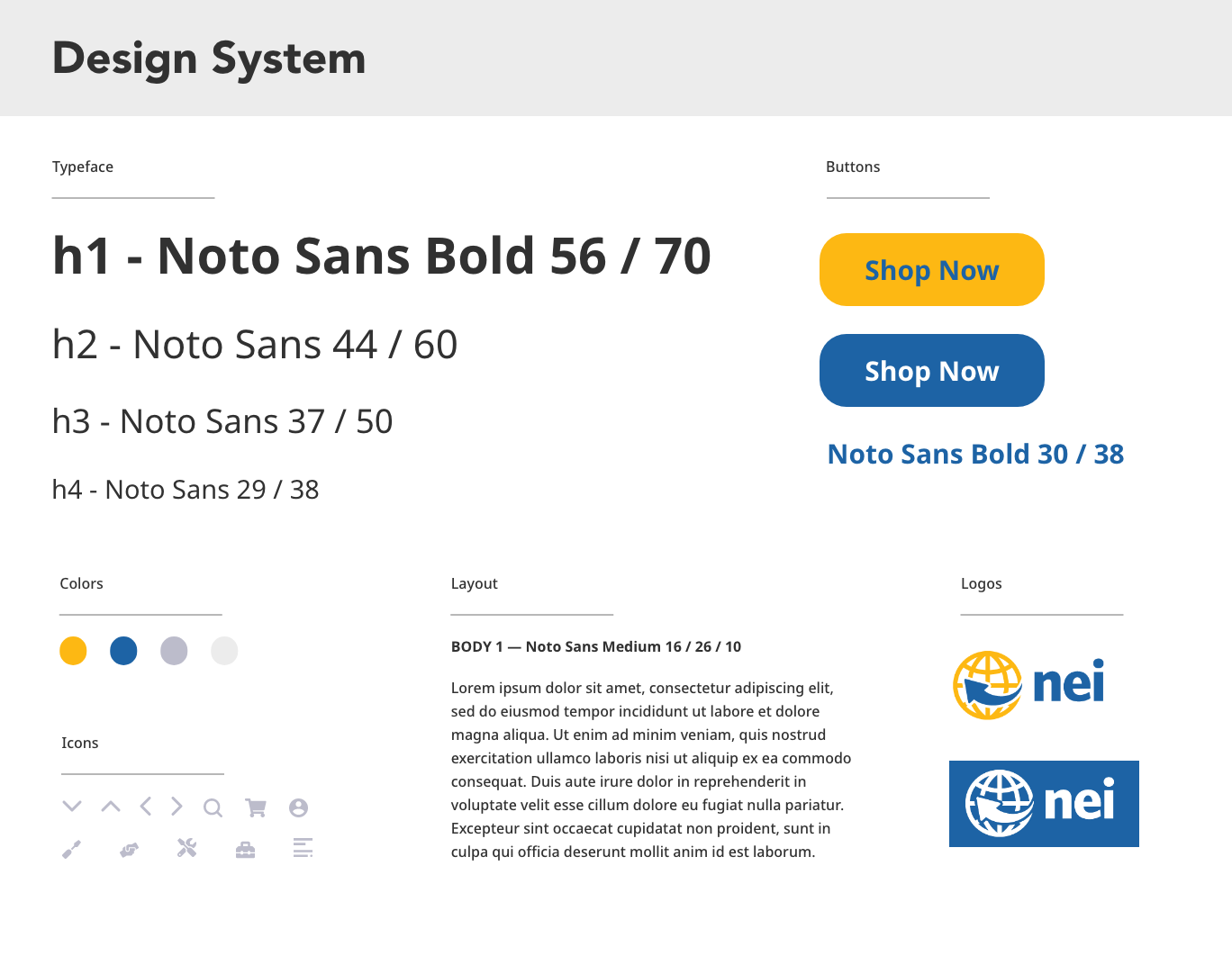Pick the yellow color swatch
This screenshot has width=1232, height=974.
[x=73, y=651]
